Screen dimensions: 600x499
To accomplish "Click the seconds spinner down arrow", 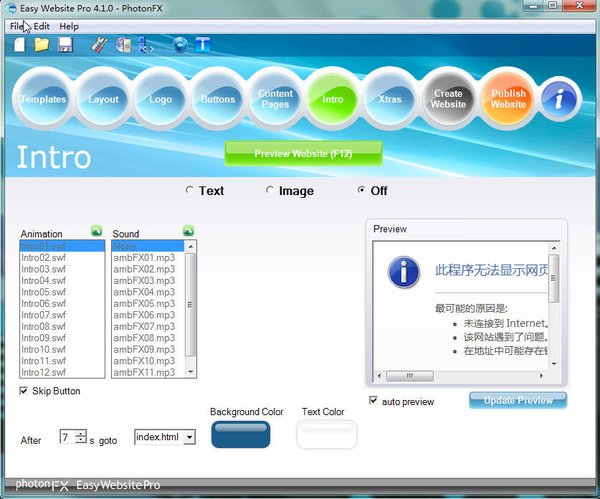I will (81, 440).
